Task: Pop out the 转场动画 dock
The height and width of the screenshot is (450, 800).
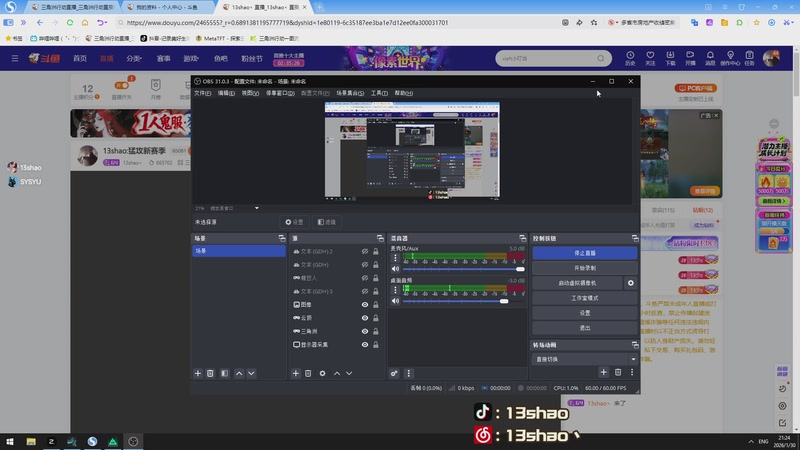Action: (635, 345)
